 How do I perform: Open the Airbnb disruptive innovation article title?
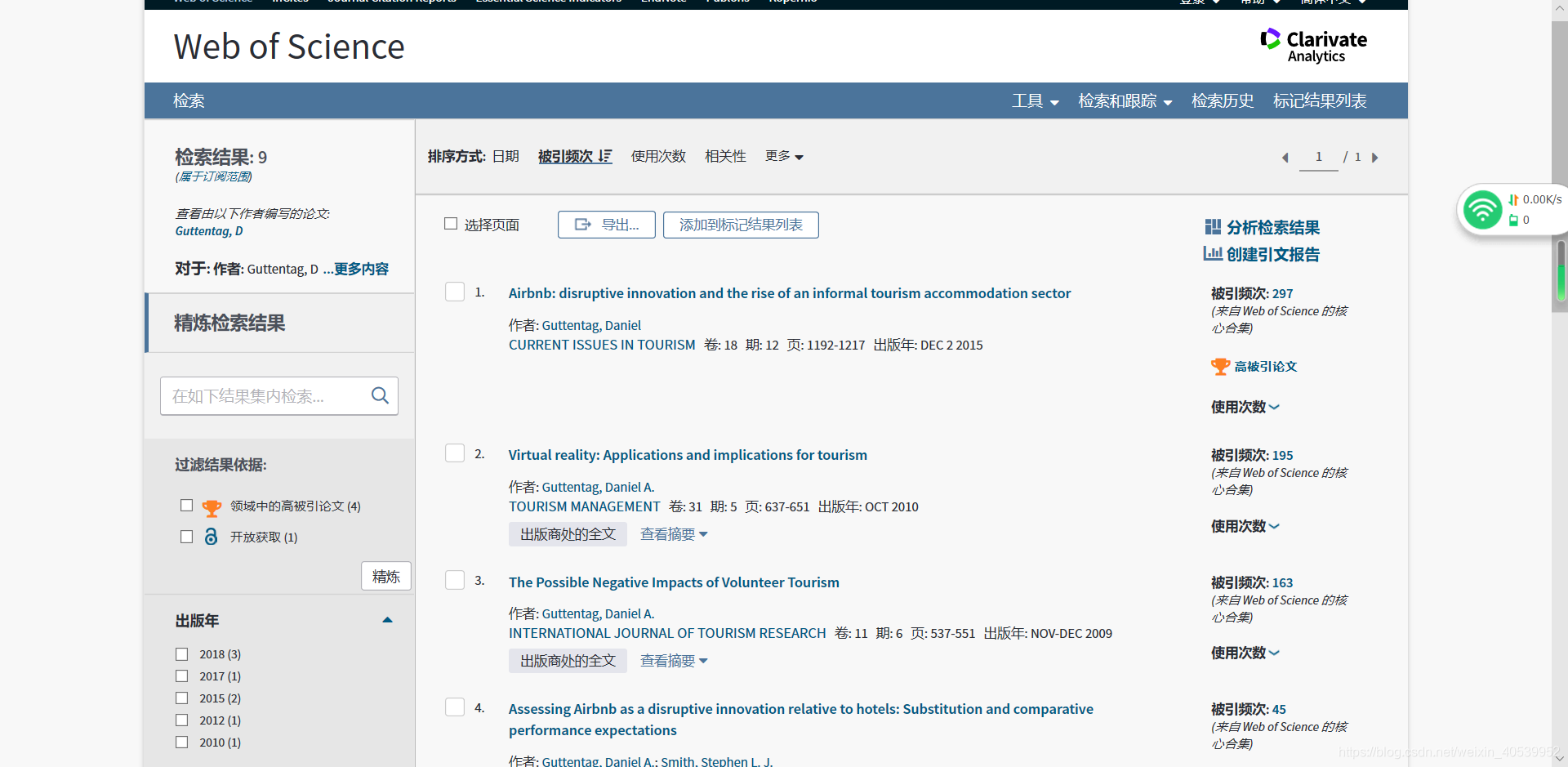coord(789,293)
